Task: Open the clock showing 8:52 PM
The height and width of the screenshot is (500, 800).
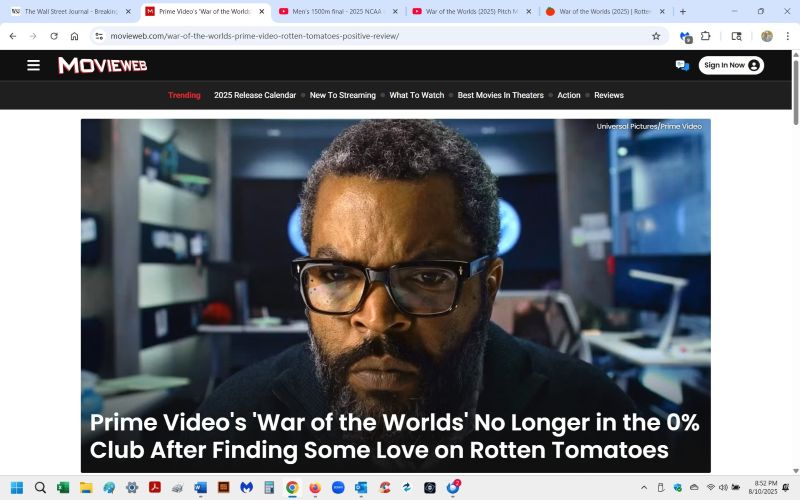Action: coord(765,488)
